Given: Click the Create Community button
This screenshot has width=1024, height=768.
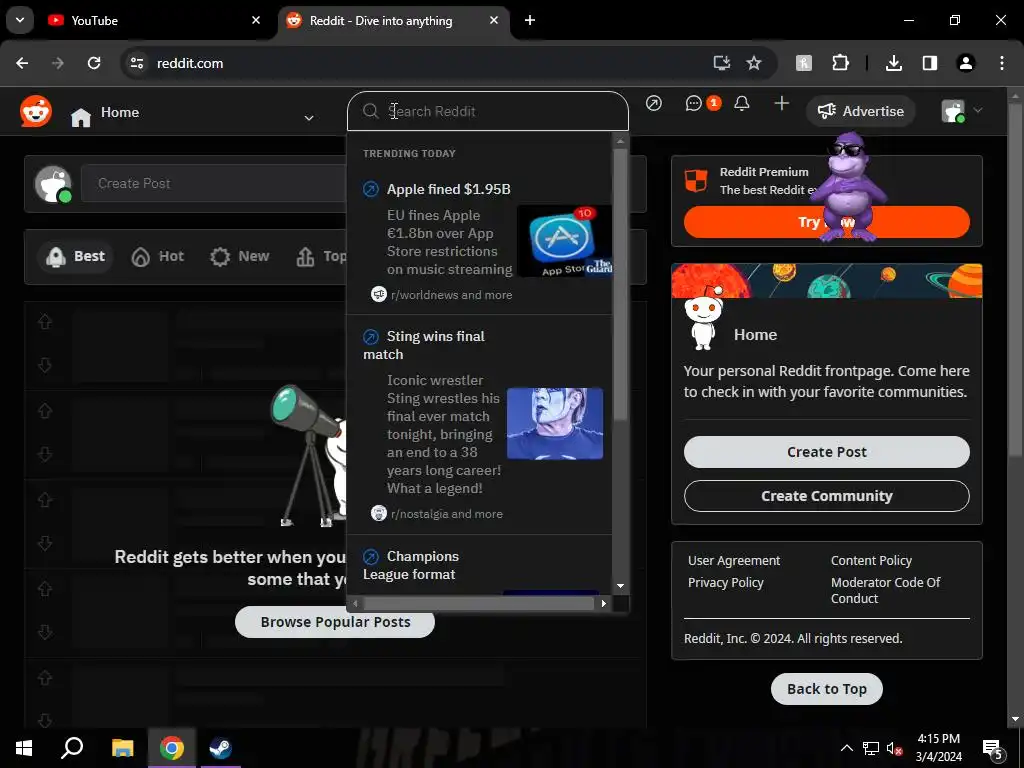Looking at the screenshot, I should tap(827, 496).
